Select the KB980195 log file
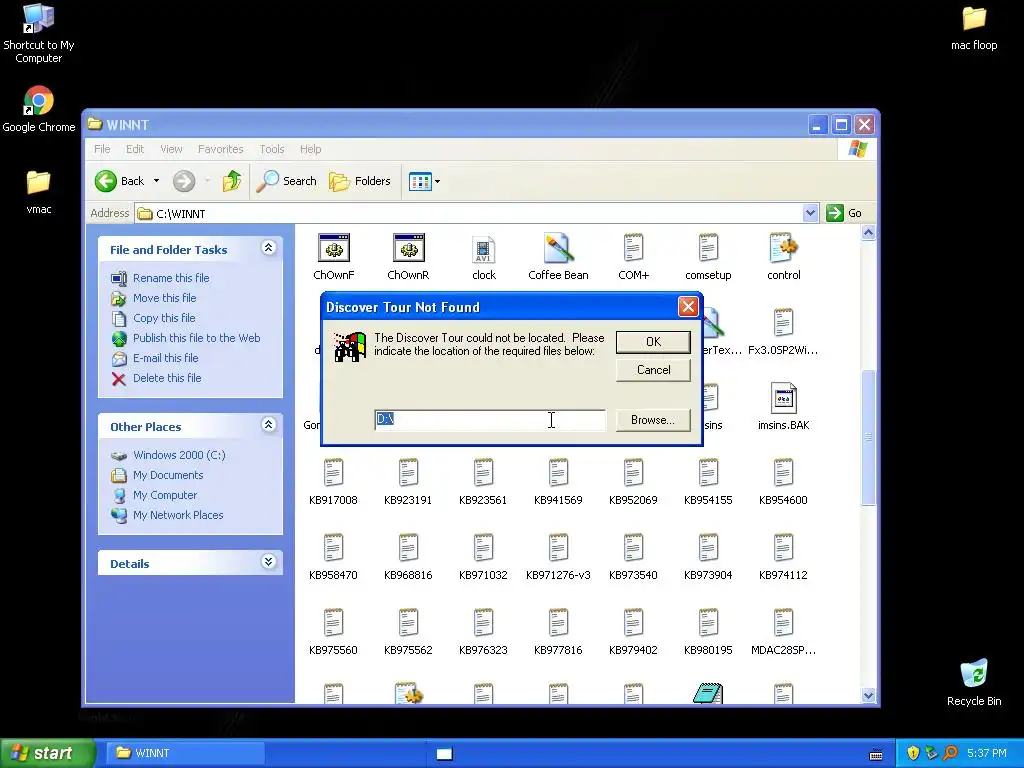1024x768 pixels. pos(708,624)
